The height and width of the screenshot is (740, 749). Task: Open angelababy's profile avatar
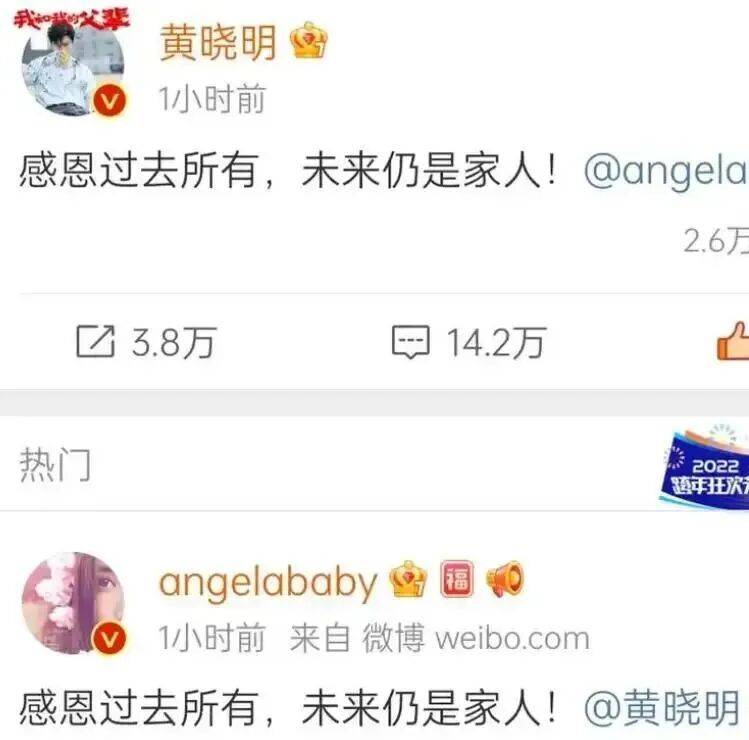[x=73, y=603]
